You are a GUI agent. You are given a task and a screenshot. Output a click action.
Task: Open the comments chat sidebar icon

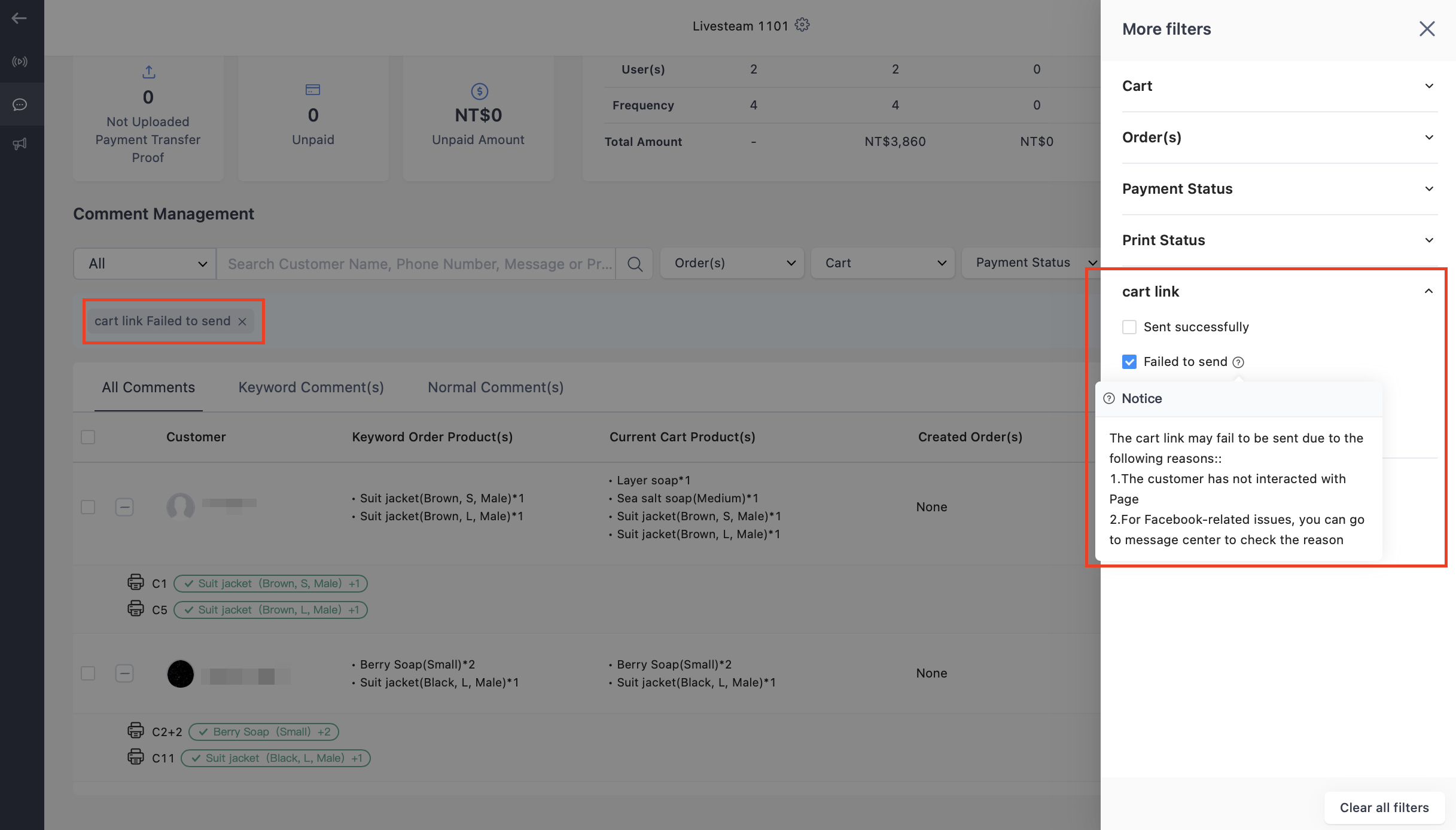click(20, 105)
